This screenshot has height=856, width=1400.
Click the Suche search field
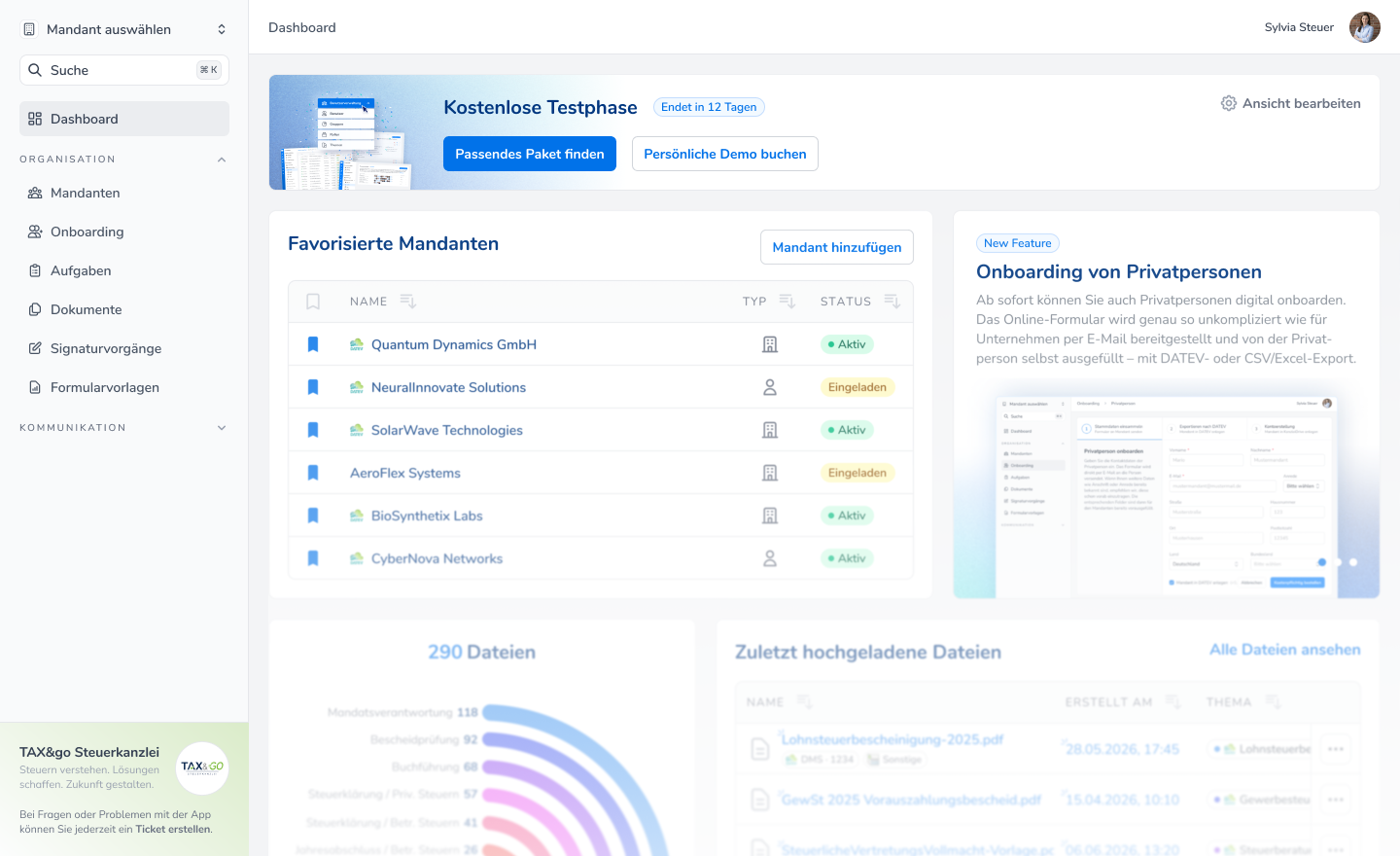coord(124,70)
